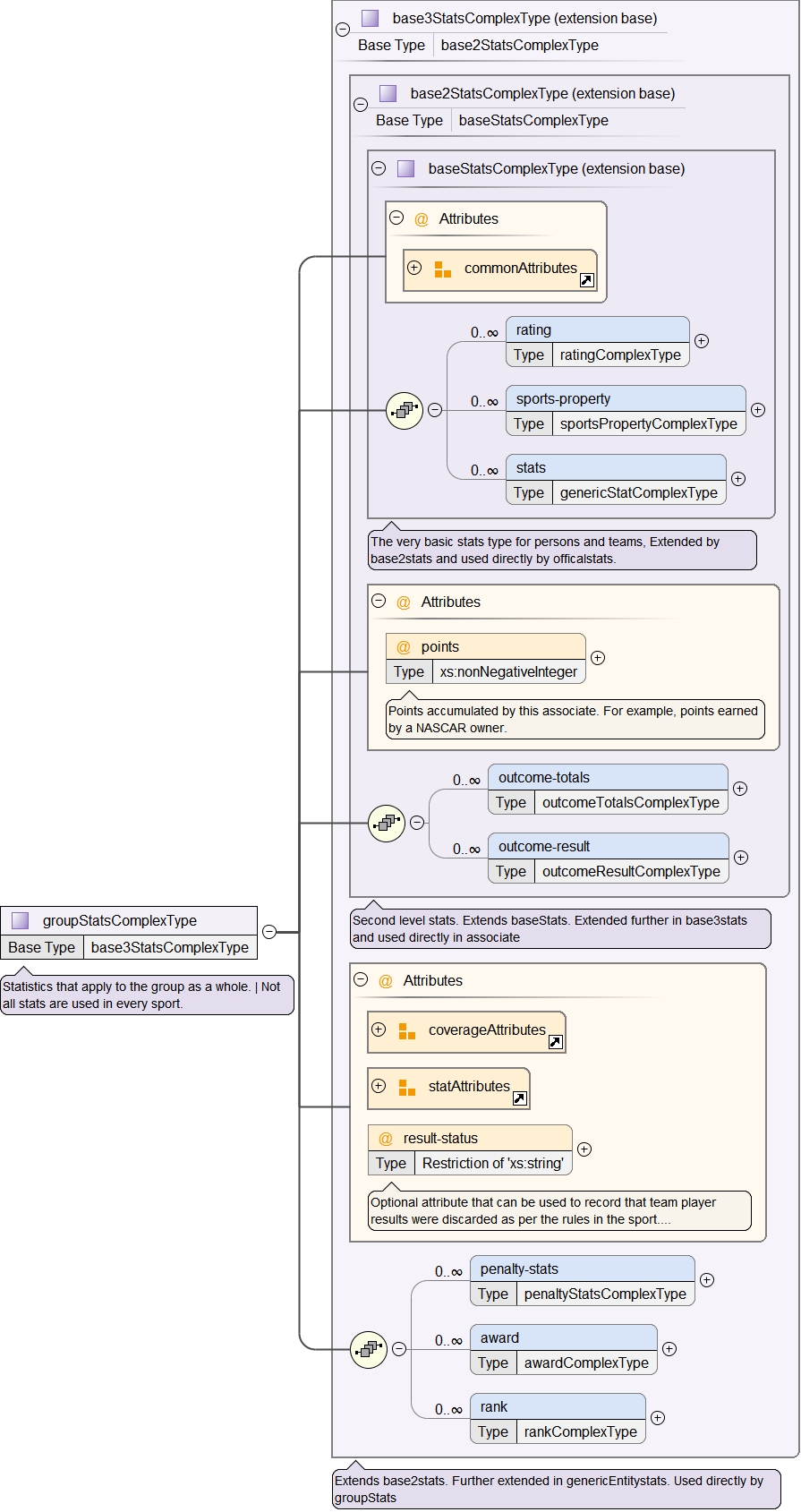Viewport: 801px width, 1512px height.
Task: Click the sequence compositor icon beside rating elements
Action: 404,410
